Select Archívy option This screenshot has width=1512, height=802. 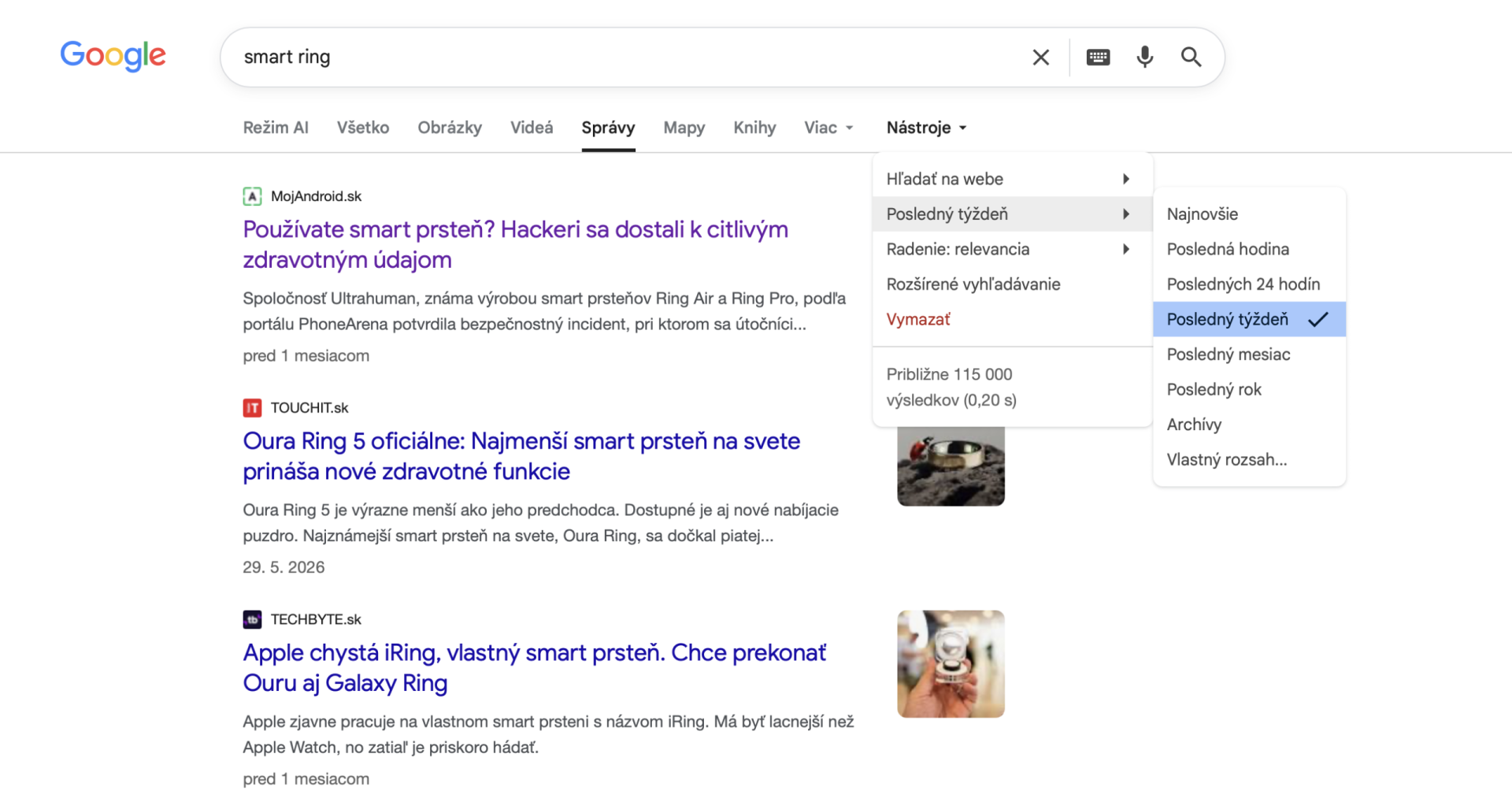tap(1249, 425)
